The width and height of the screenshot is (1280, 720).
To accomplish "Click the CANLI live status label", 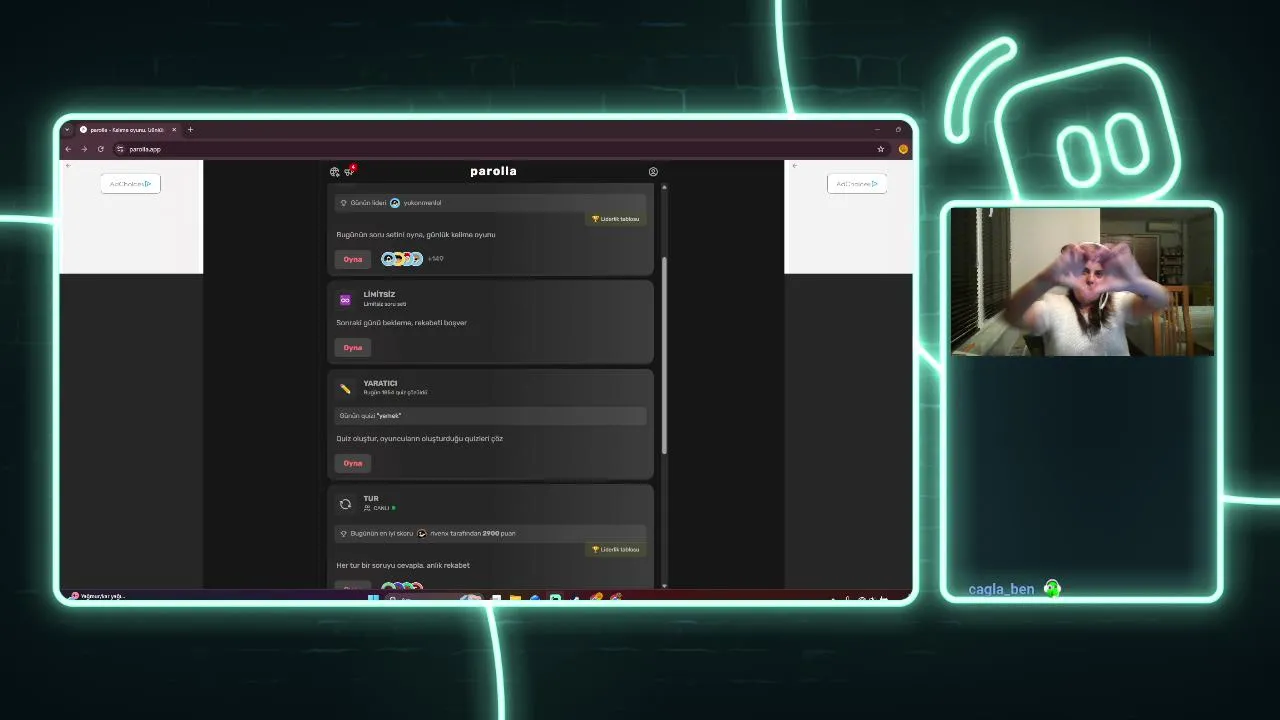I will coord(380,508).
